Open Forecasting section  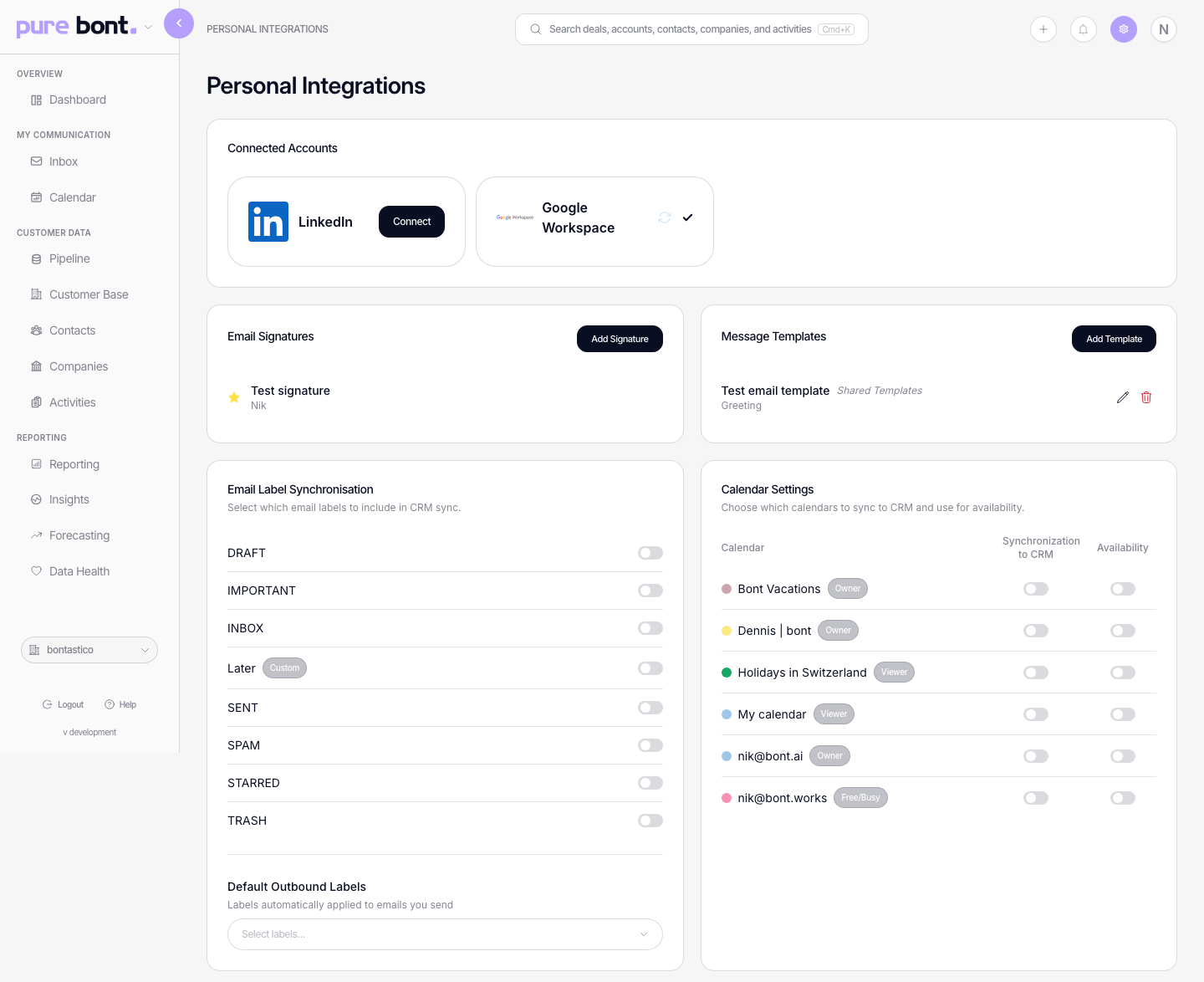pos(79,535)
